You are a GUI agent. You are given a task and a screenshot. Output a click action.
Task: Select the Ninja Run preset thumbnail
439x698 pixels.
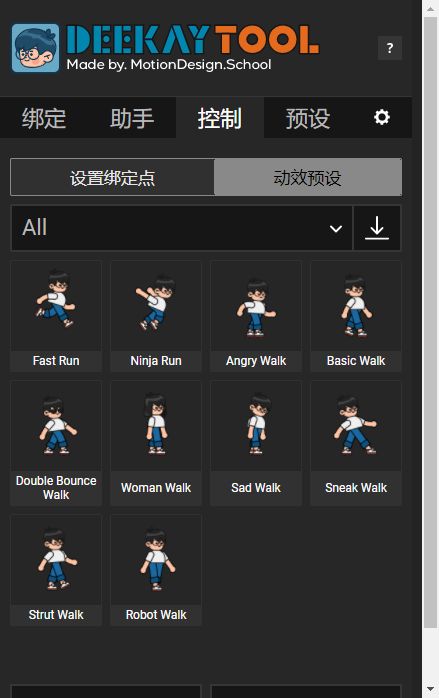156,316
